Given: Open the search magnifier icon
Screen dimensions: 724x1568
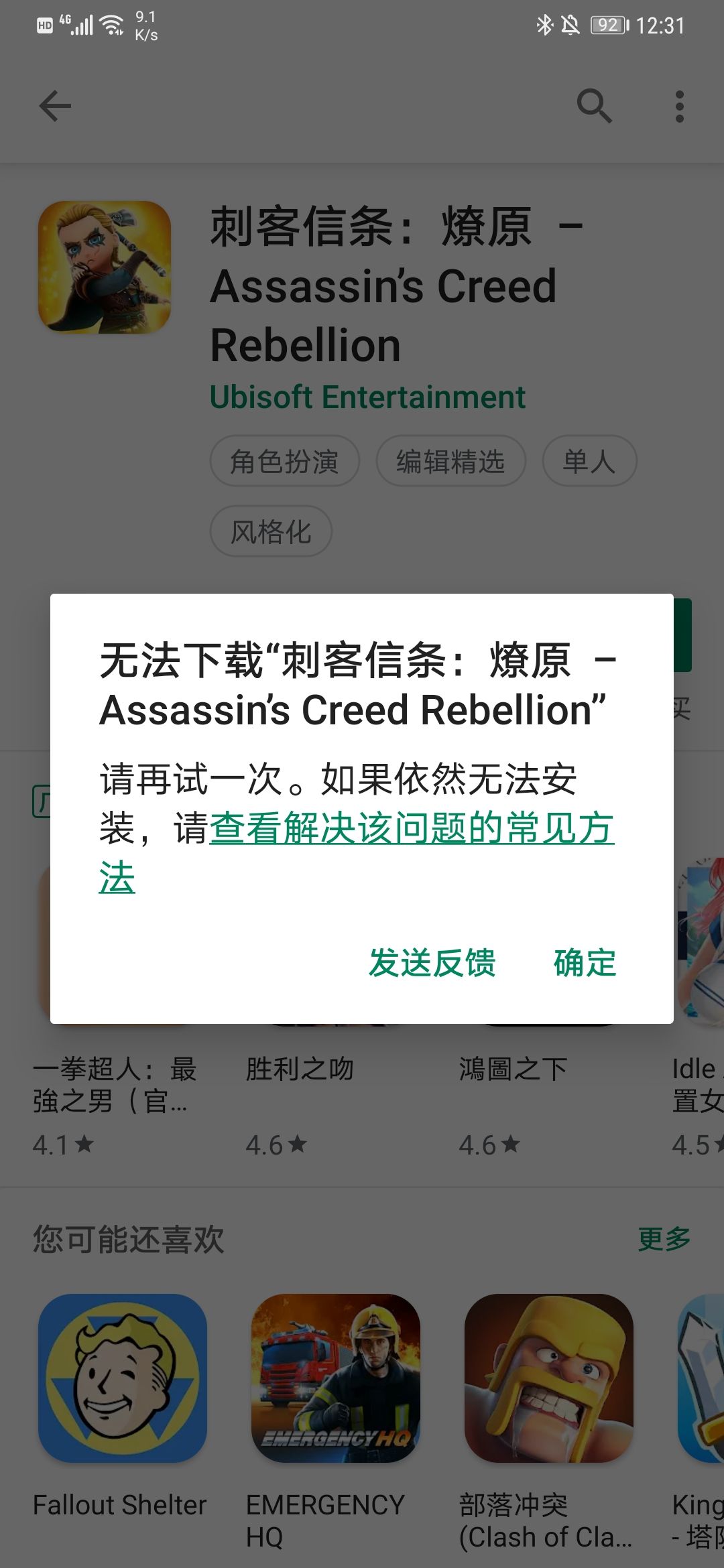Looking at the screenshot, I should tap(594, 106).
